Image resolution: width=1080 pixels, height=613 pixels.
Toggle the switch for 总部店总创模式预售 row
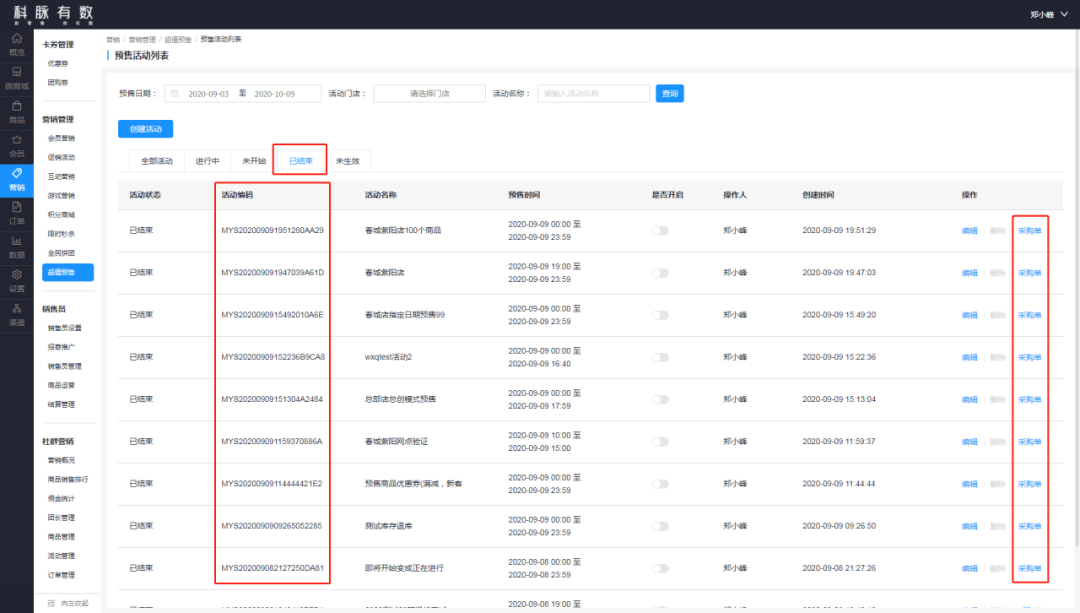point(661,399)
